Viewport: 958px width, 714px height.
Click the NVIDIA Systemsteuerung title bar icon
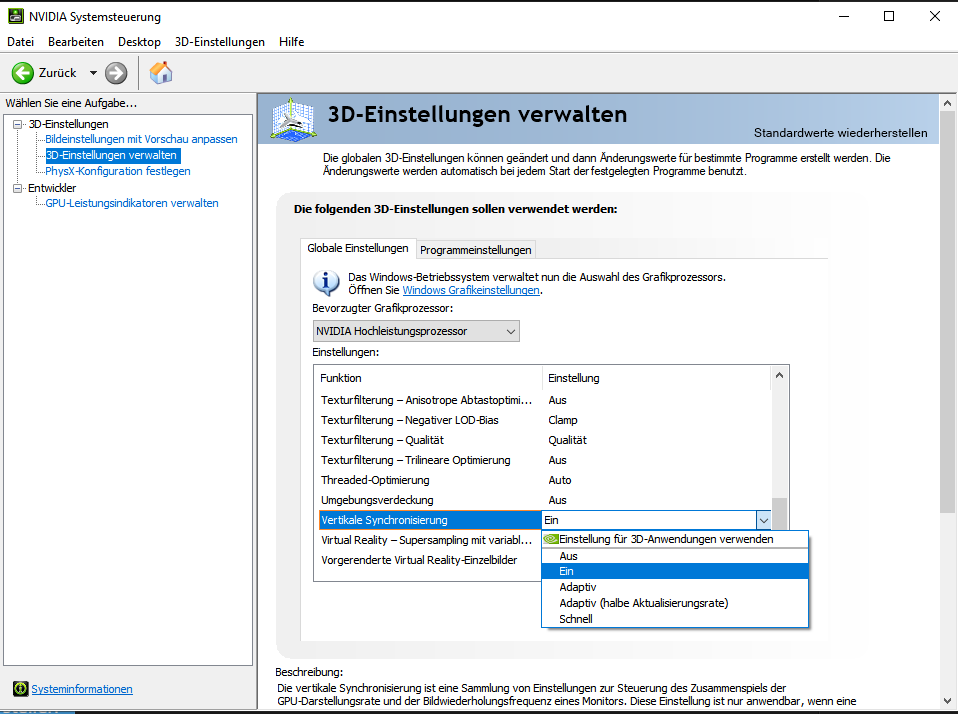(16, 16)
